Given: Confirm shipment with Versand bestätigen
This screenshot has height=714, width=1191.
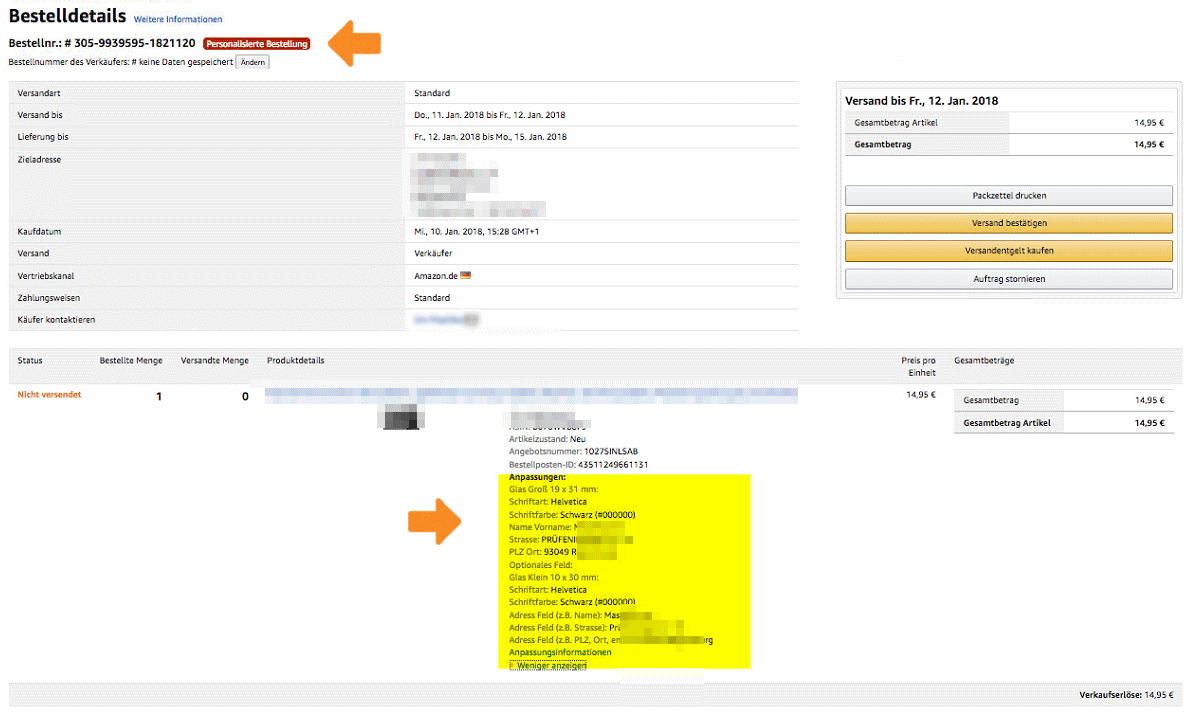Looking at the screenshot, I should click(x=1008, y=223).
